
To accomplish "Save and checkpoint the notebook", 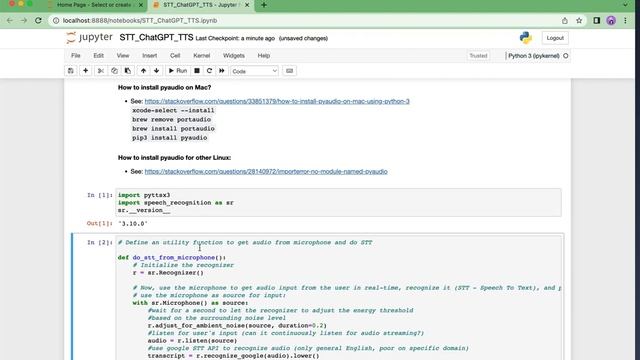I will [71, 71].
